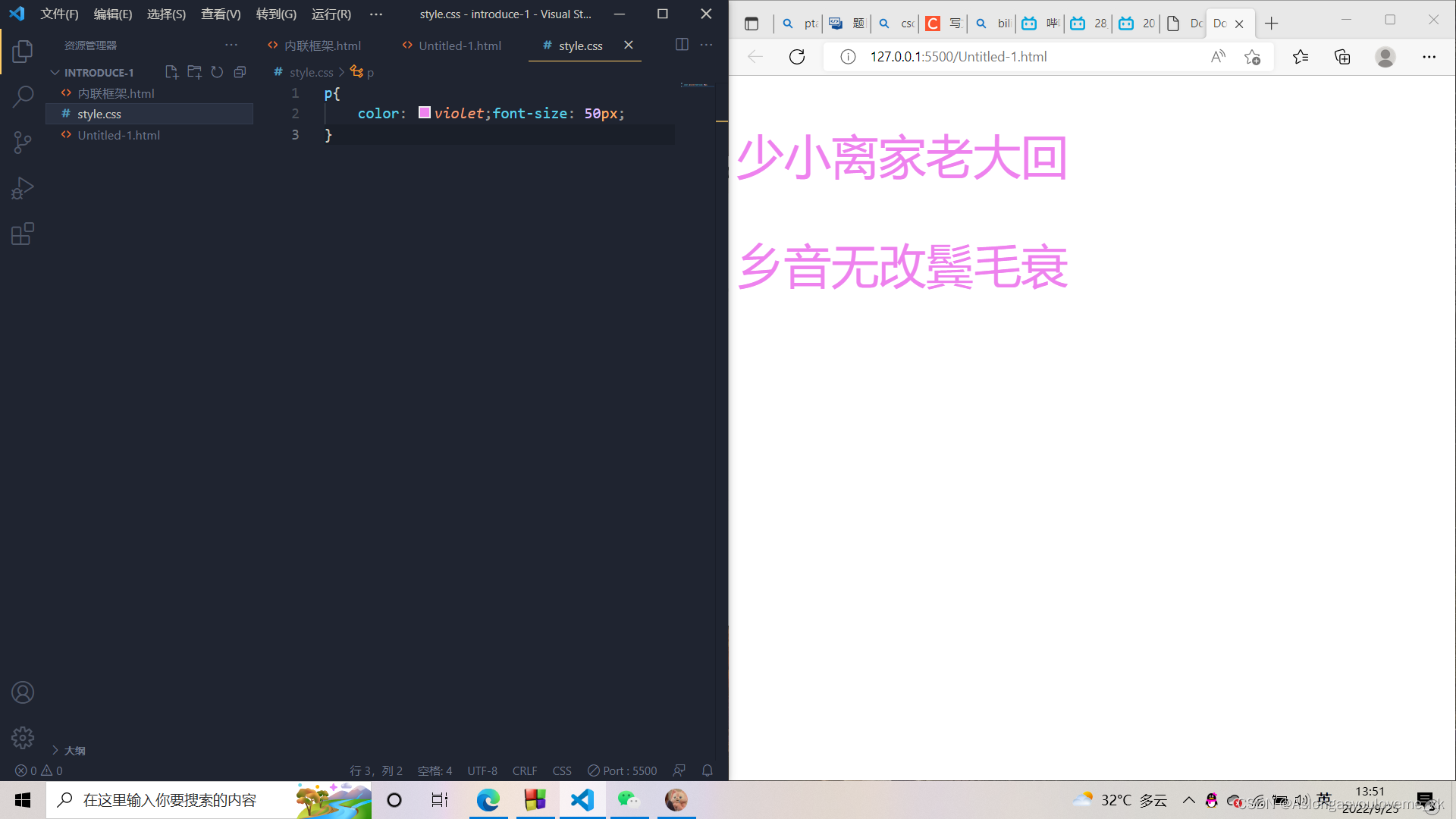This screenshot has width=1456, height=819.
Task: Open the Manage settings gear
Action: [x=23, y=737]
